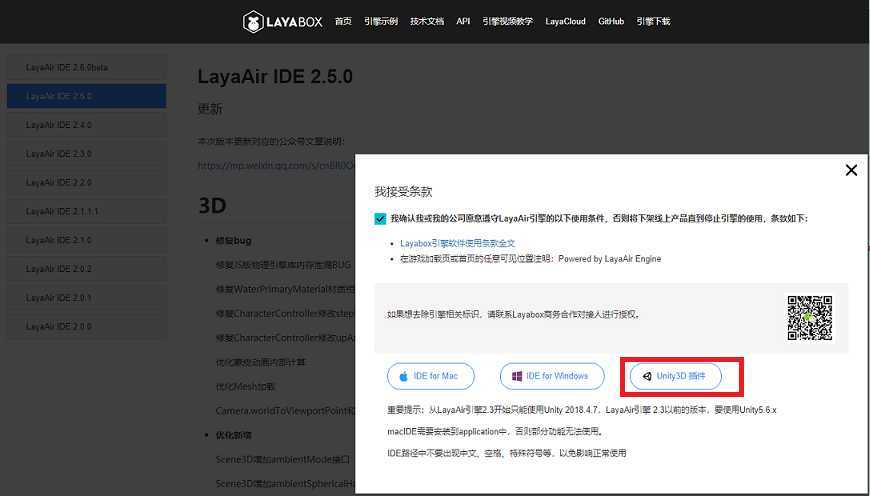Click the 优化新增 bullet heading

point(234,435)
